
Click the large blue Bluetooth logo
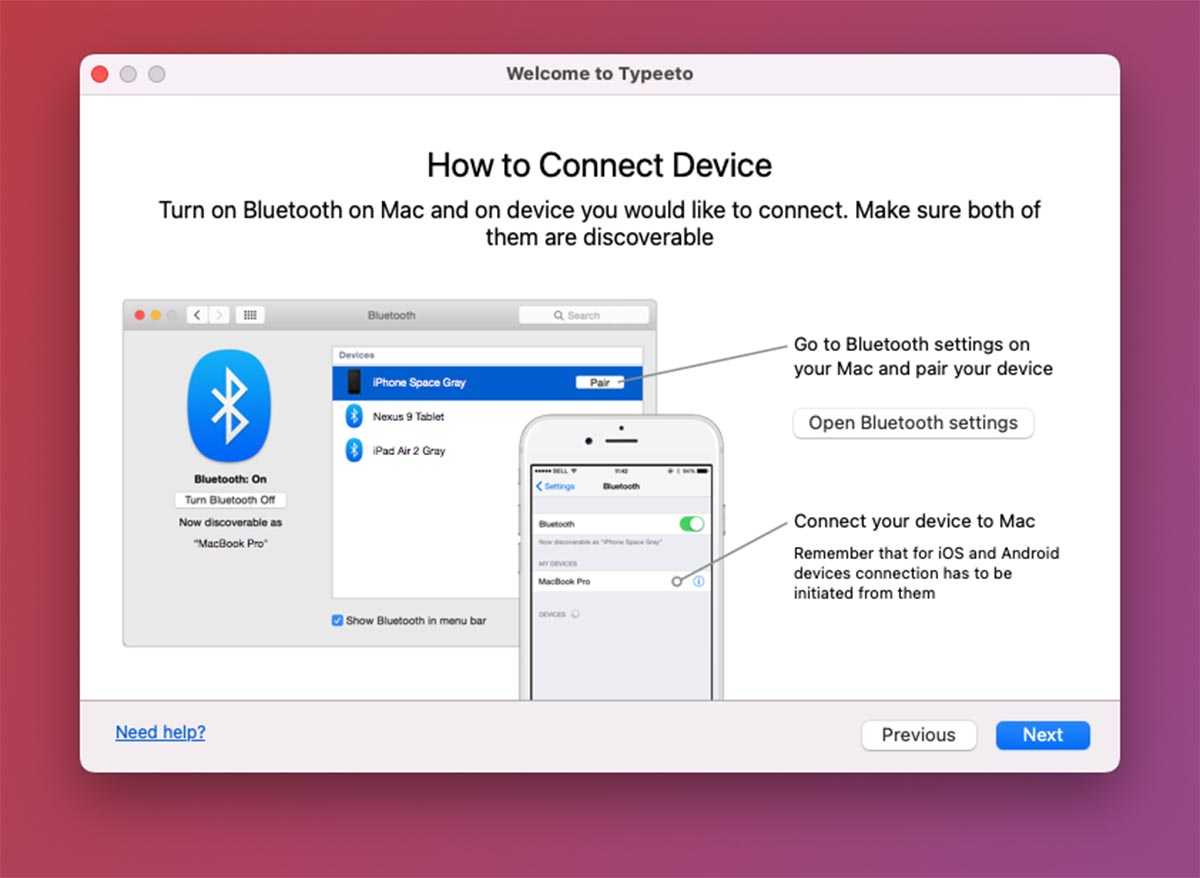[x=229, y=405]
